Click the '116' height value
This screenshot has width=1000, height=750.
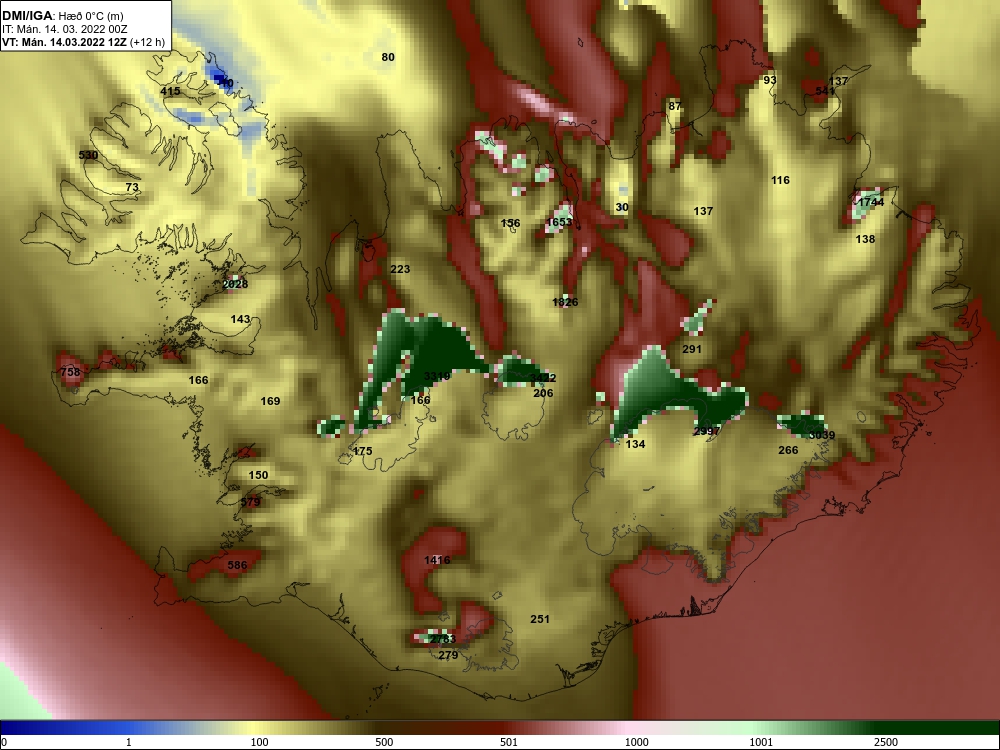[781, 180]
